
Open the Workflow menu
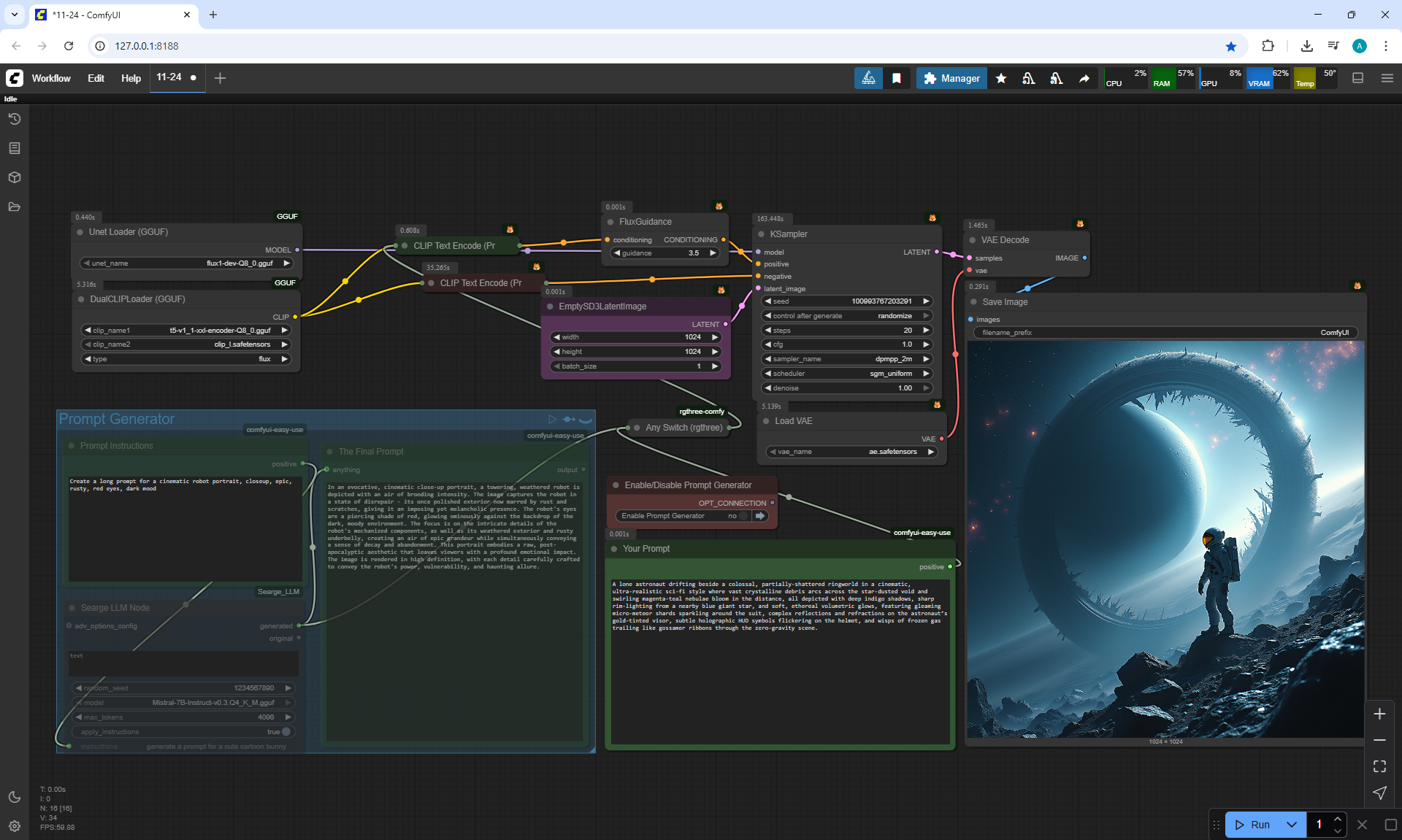coord(51,78)
